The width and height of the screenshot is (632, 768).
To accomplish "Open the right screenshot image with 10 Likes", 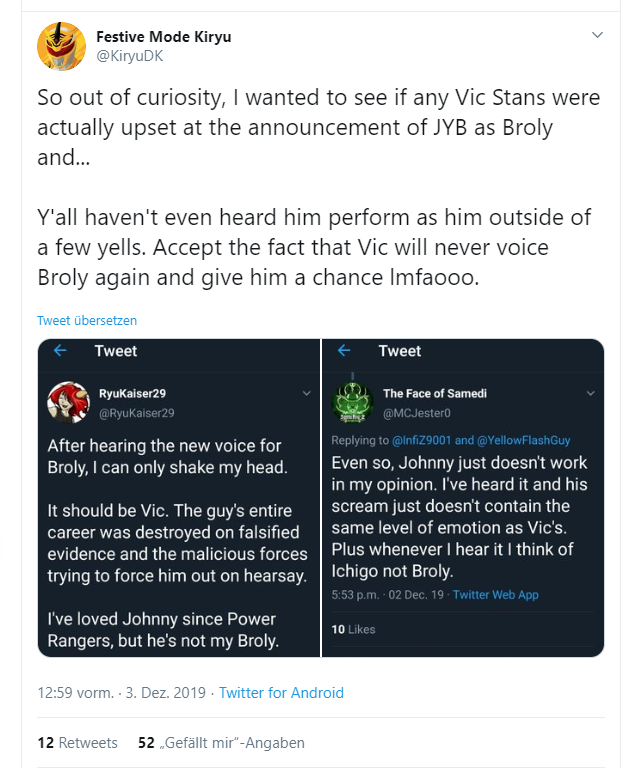I will [x=463, y=498].
